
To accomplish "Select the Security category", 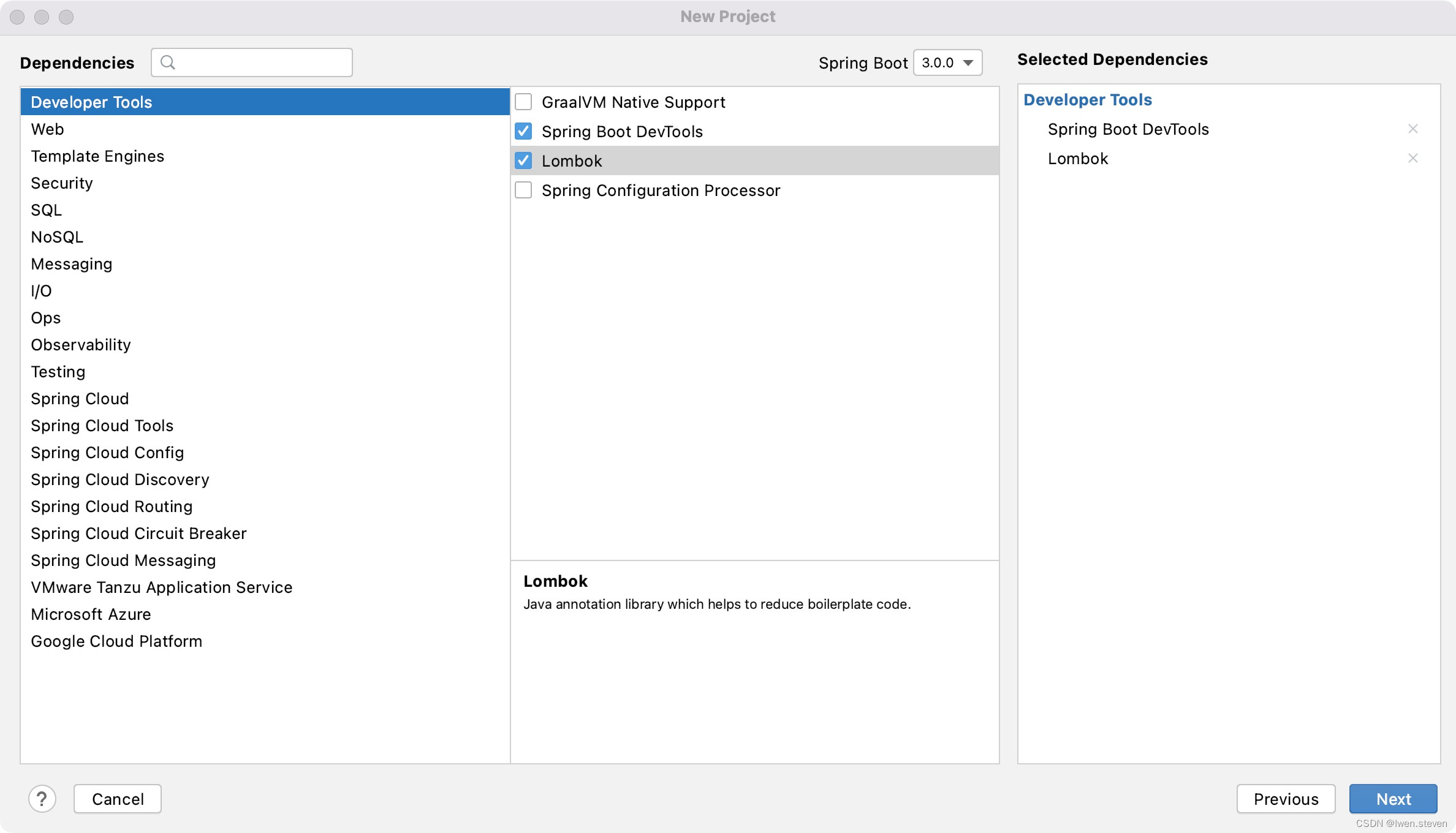I will click(x=265, y=183).
